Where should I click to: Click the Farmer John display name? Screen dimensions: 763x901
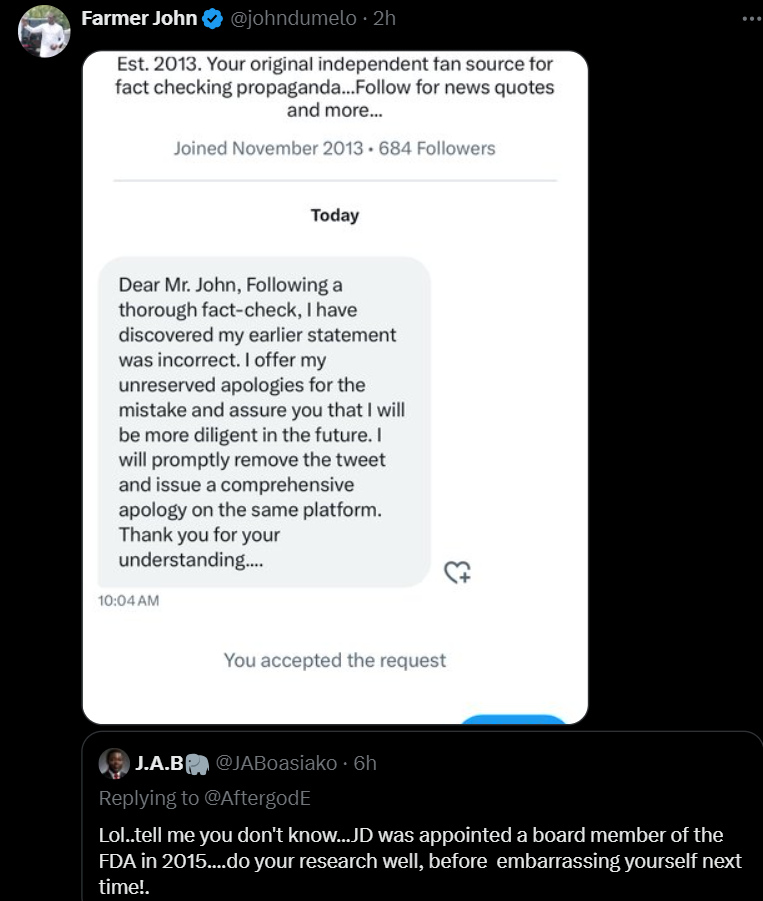coord(139,18)
